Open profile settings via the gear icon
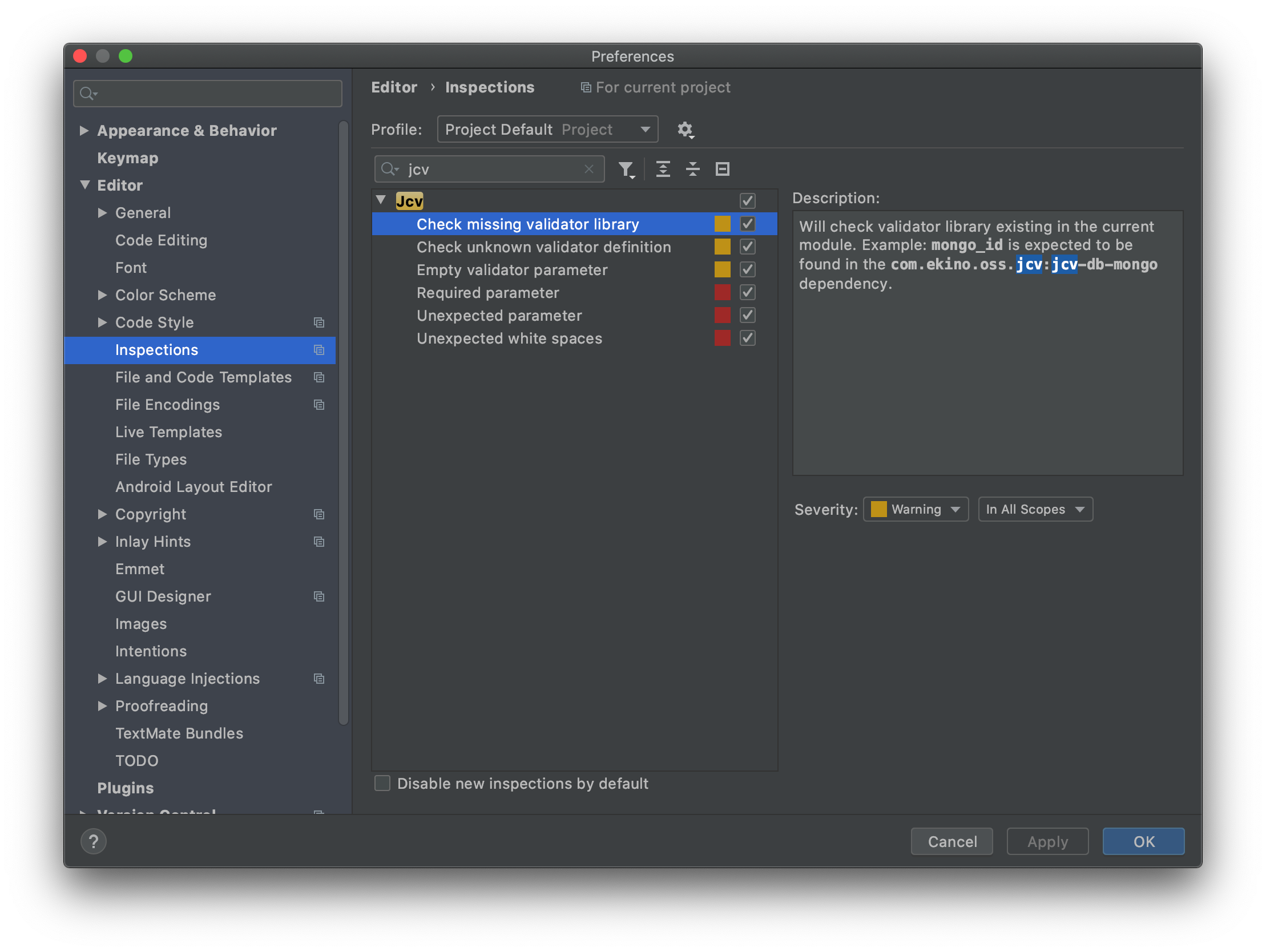The height and width of the screenshot is (952, 1266). click(685, 130)
